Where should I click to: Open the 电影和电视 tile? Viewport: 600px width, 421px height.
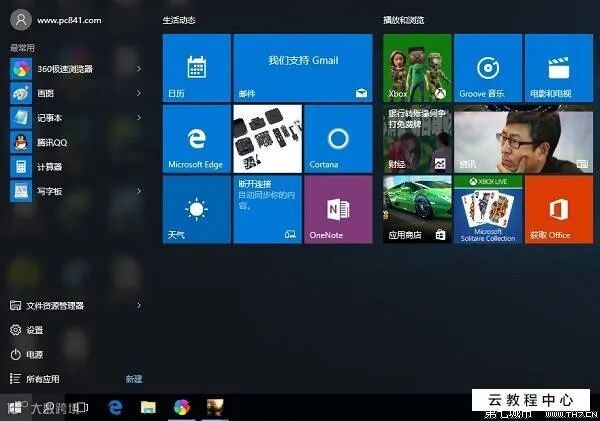(559, 68)
